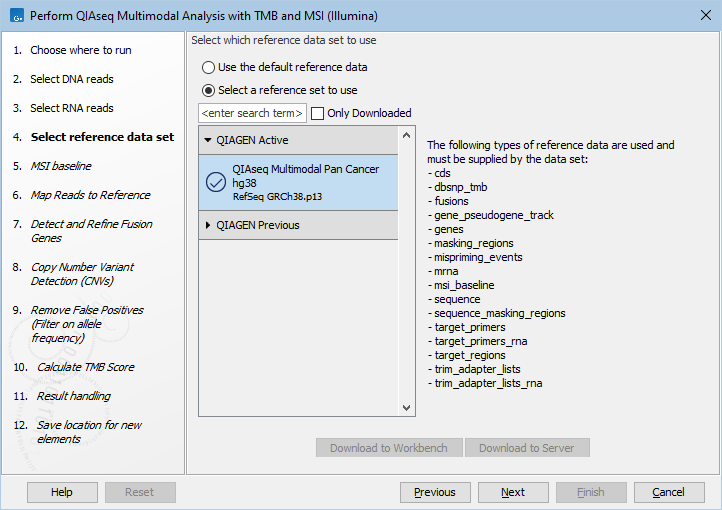Click the 'cds' reference data entry

point(442,173)
